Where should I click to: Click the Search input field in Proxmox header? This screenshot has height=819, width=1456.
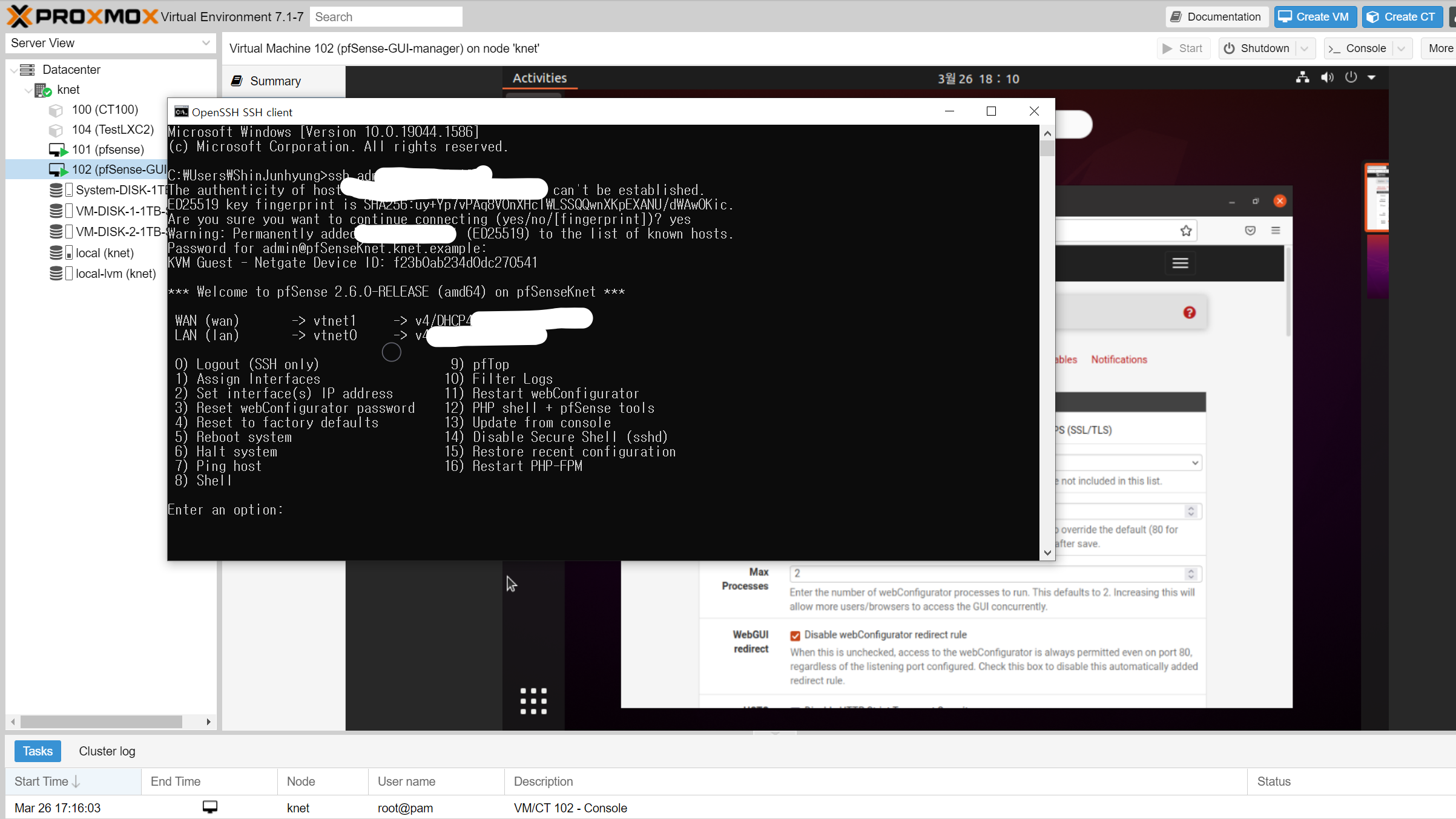pyautogui.click(x=386, y=17)
